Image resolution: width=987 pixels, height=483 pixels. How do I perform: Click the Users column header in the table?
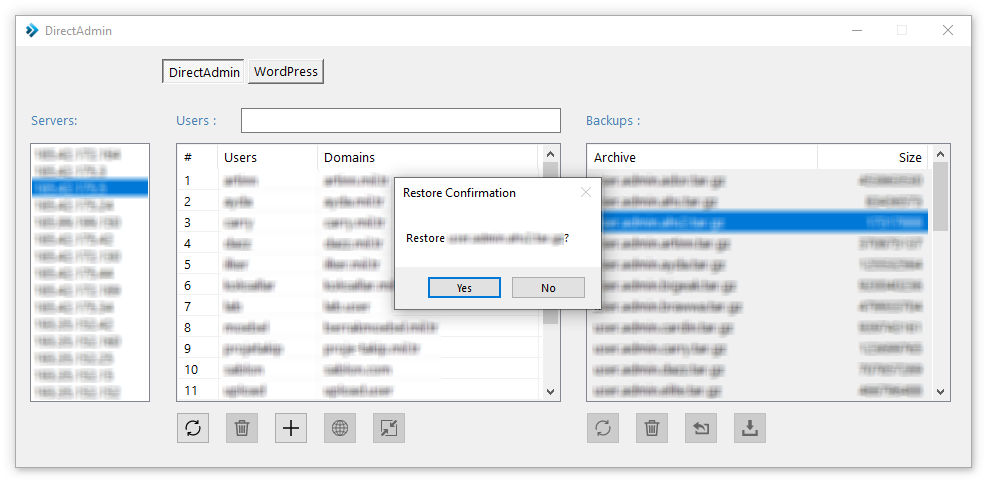tap(268, 157)
